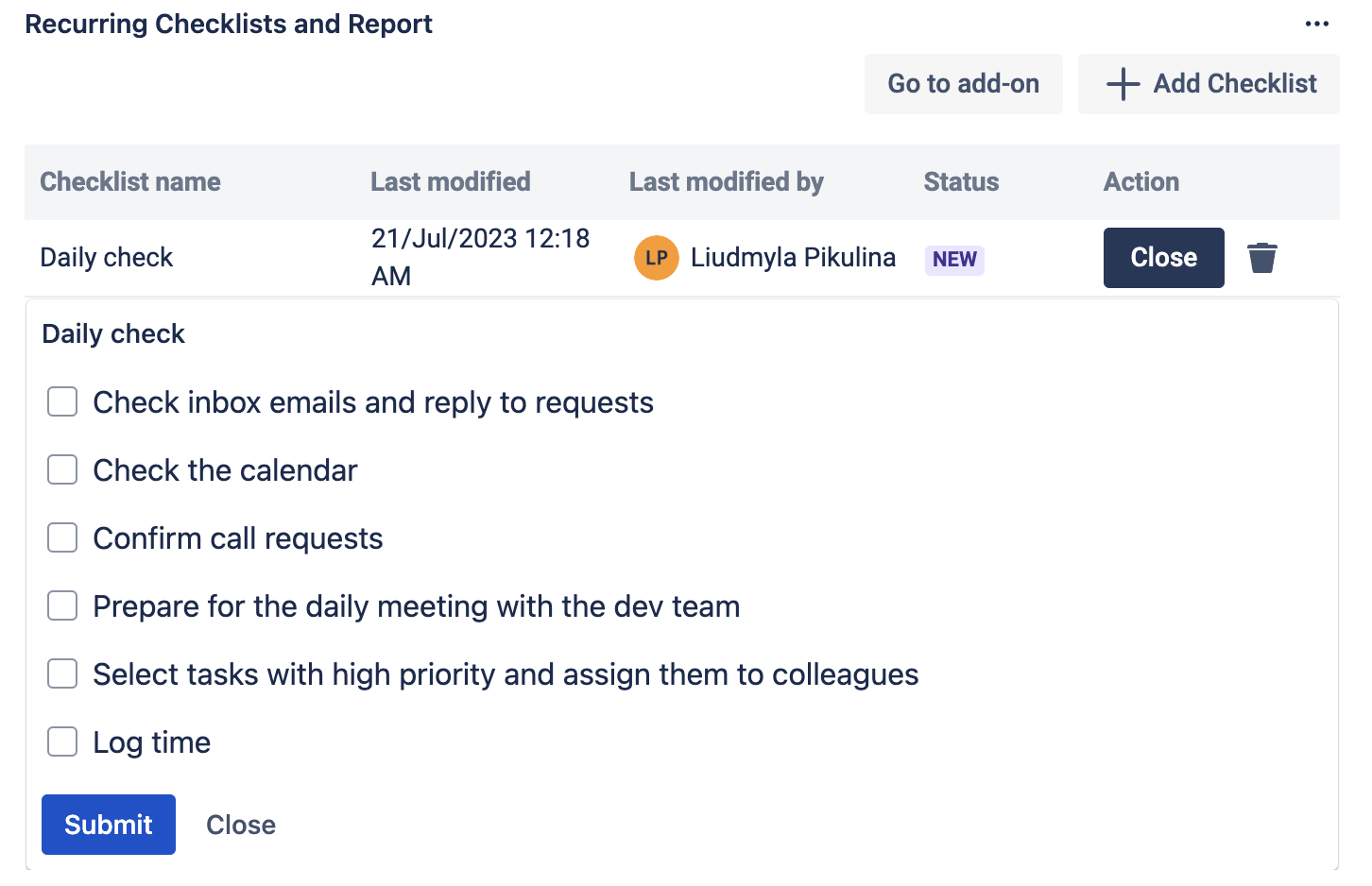Check 'Prepare for the daily meeting' item
Image resolution: width=1372 pixels, height=886 pixels.
(x=62, y=605)
